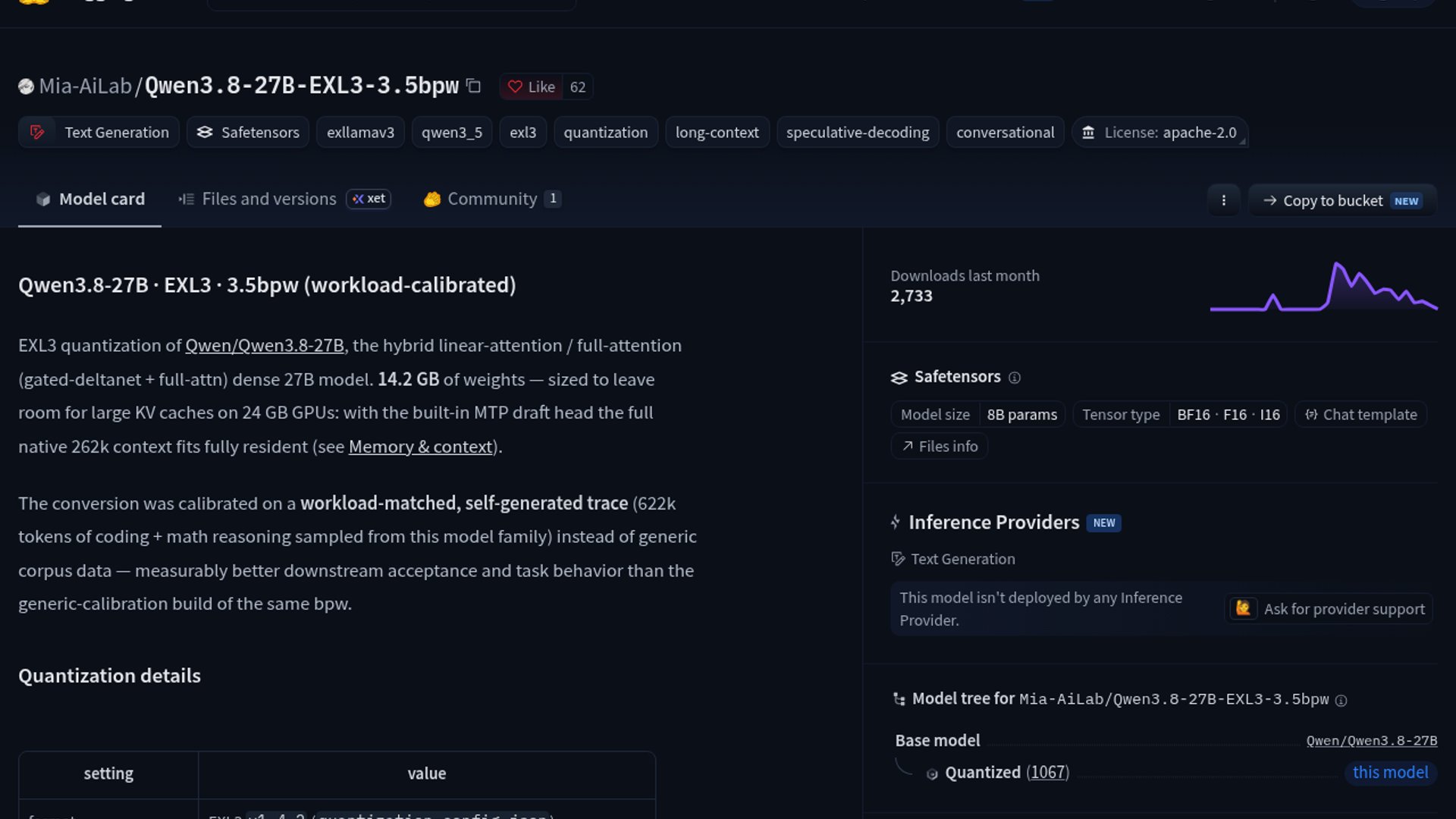The width and height of the screenshot is (1456, 819).
Task: Click the value table header
Action: [427, 774]
